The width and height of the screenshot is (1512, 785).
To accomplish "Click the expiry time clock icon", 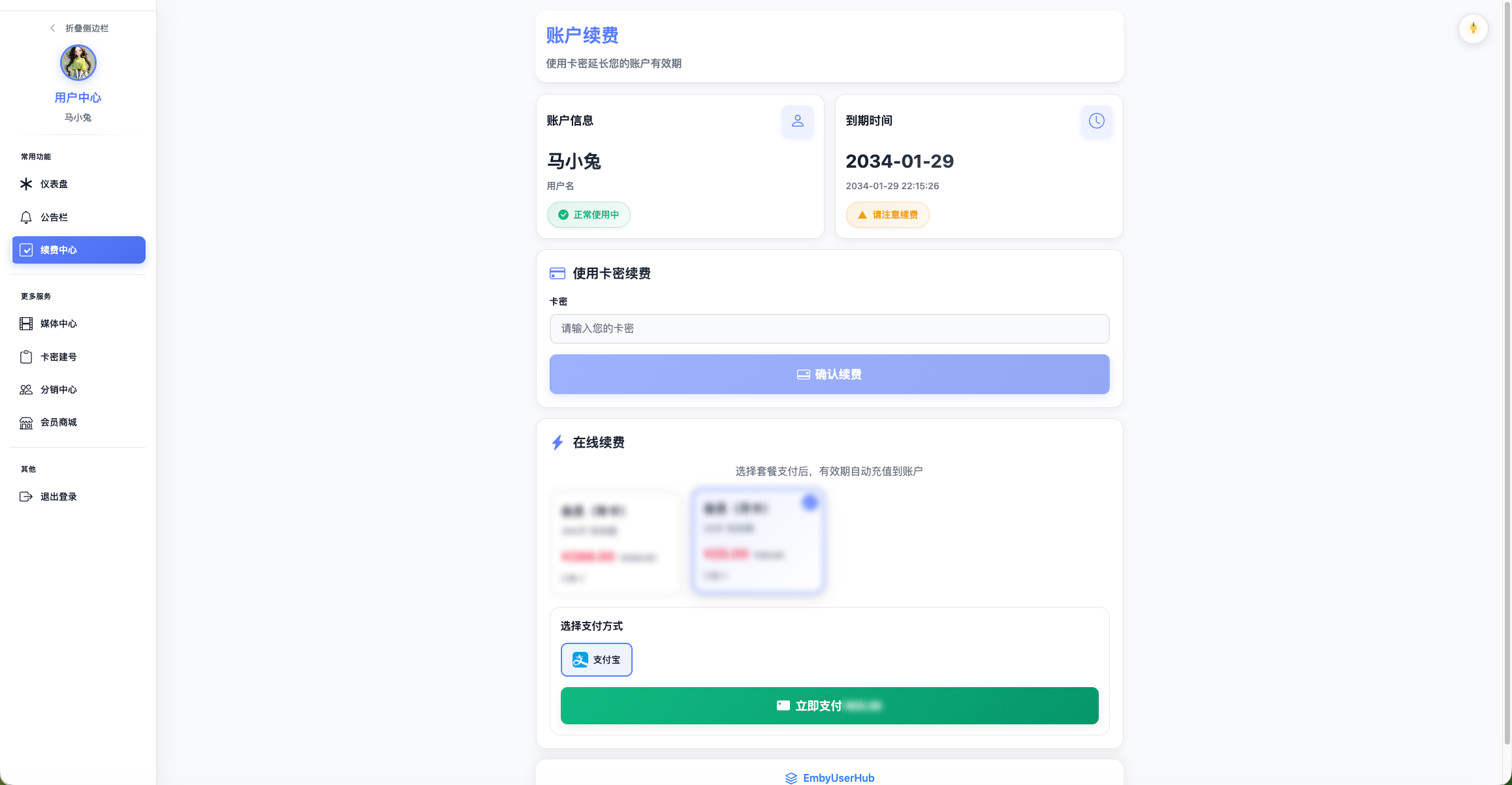I will pos(1096,121).
